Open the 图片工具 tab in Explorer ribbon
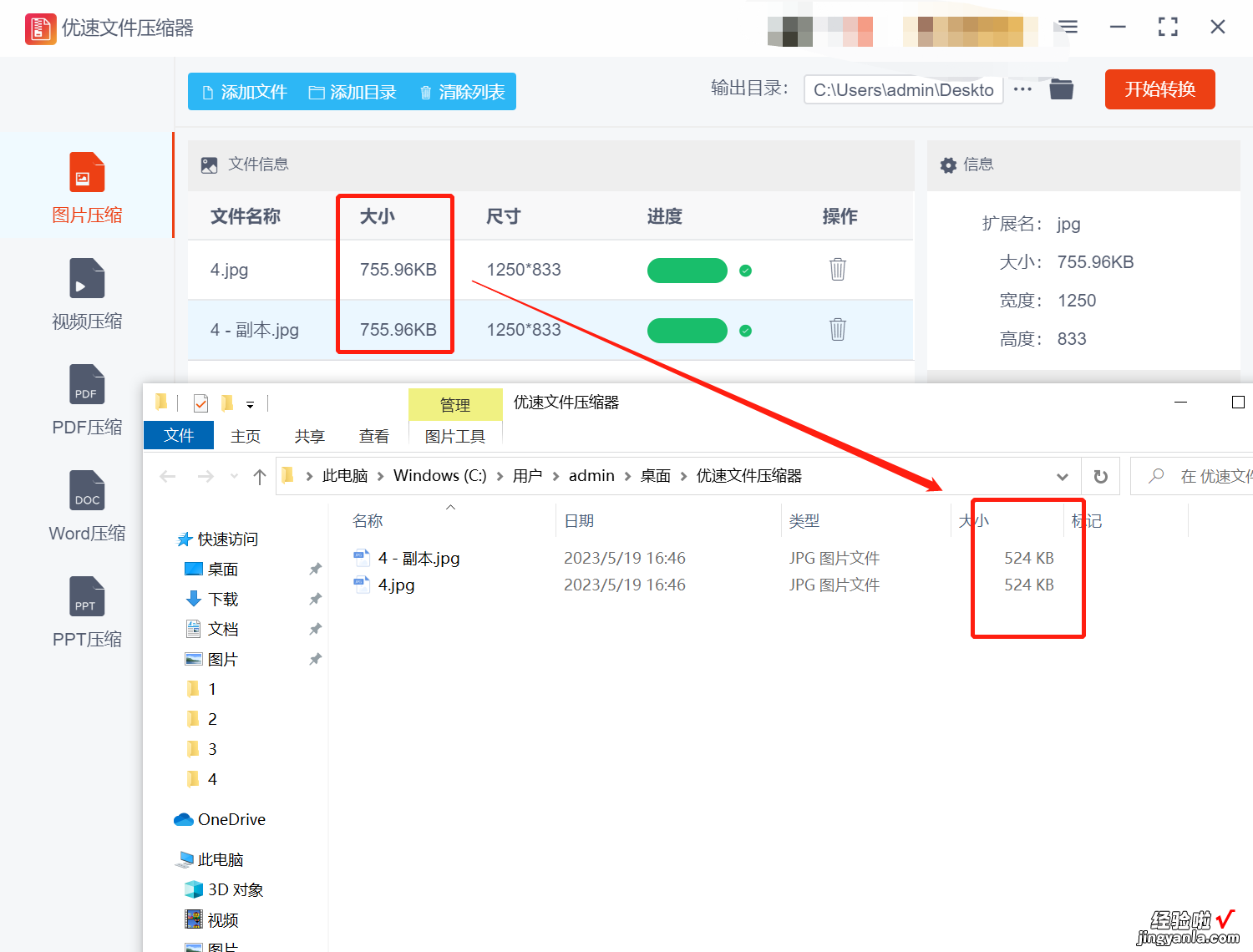This screenshot has height=952, width=1253. (x=455, y=436)
